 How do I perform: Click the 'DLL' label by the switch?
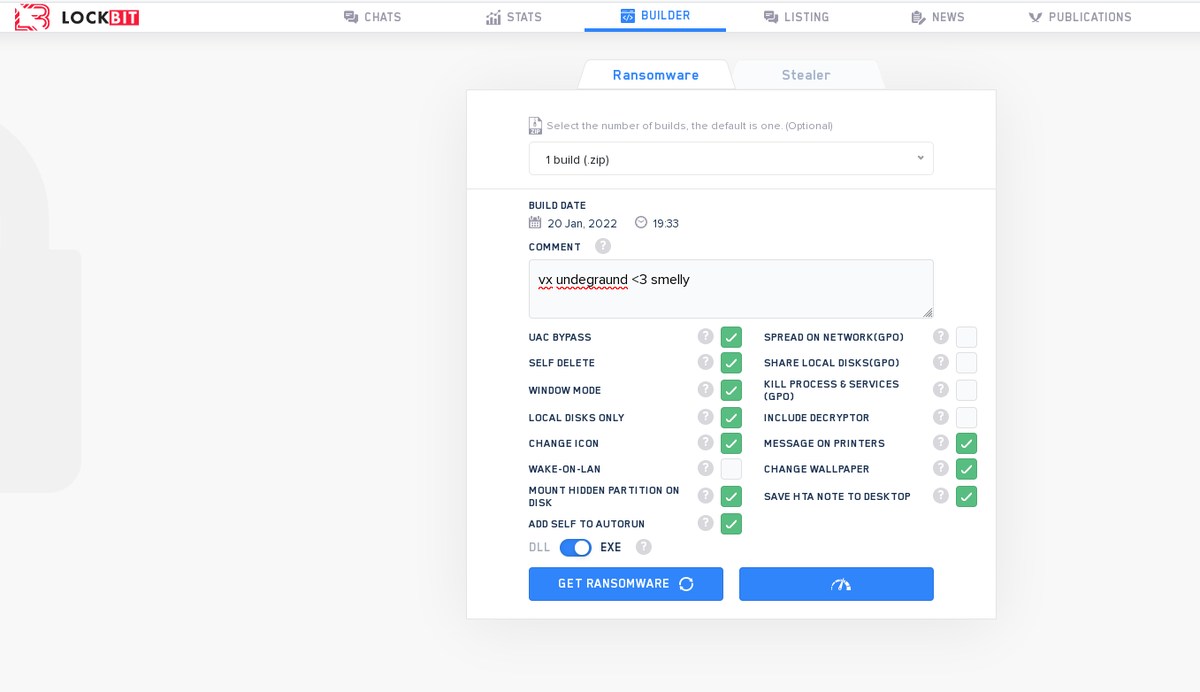(539, 547)
